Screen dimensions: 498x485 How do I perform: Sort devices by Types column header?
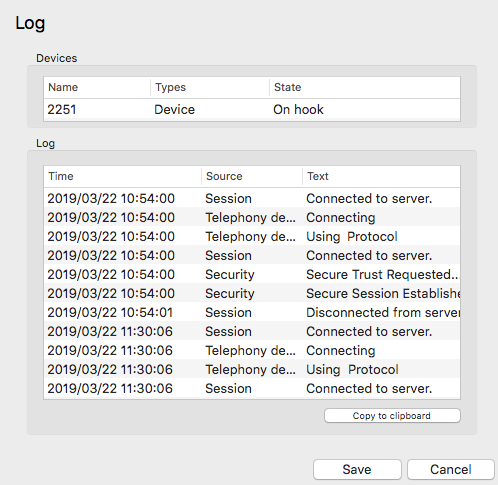coord(210,87)
